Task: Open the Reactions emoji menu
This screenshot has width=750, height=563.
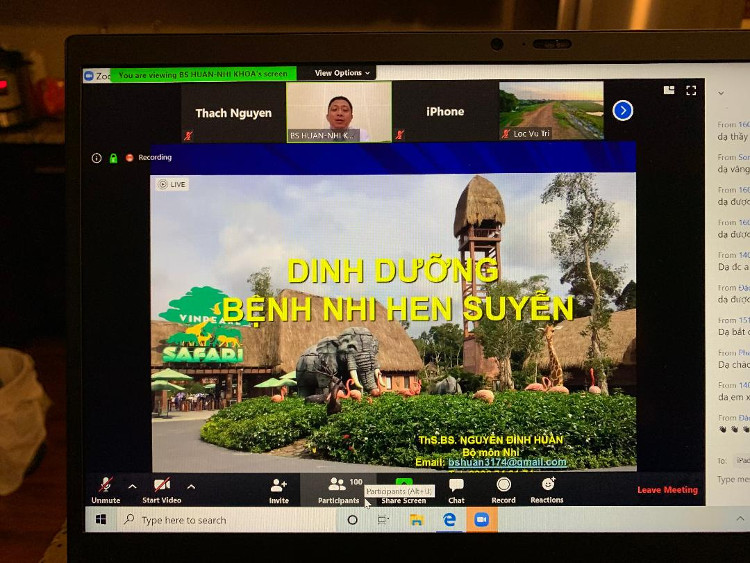Action: pos(547,491)
